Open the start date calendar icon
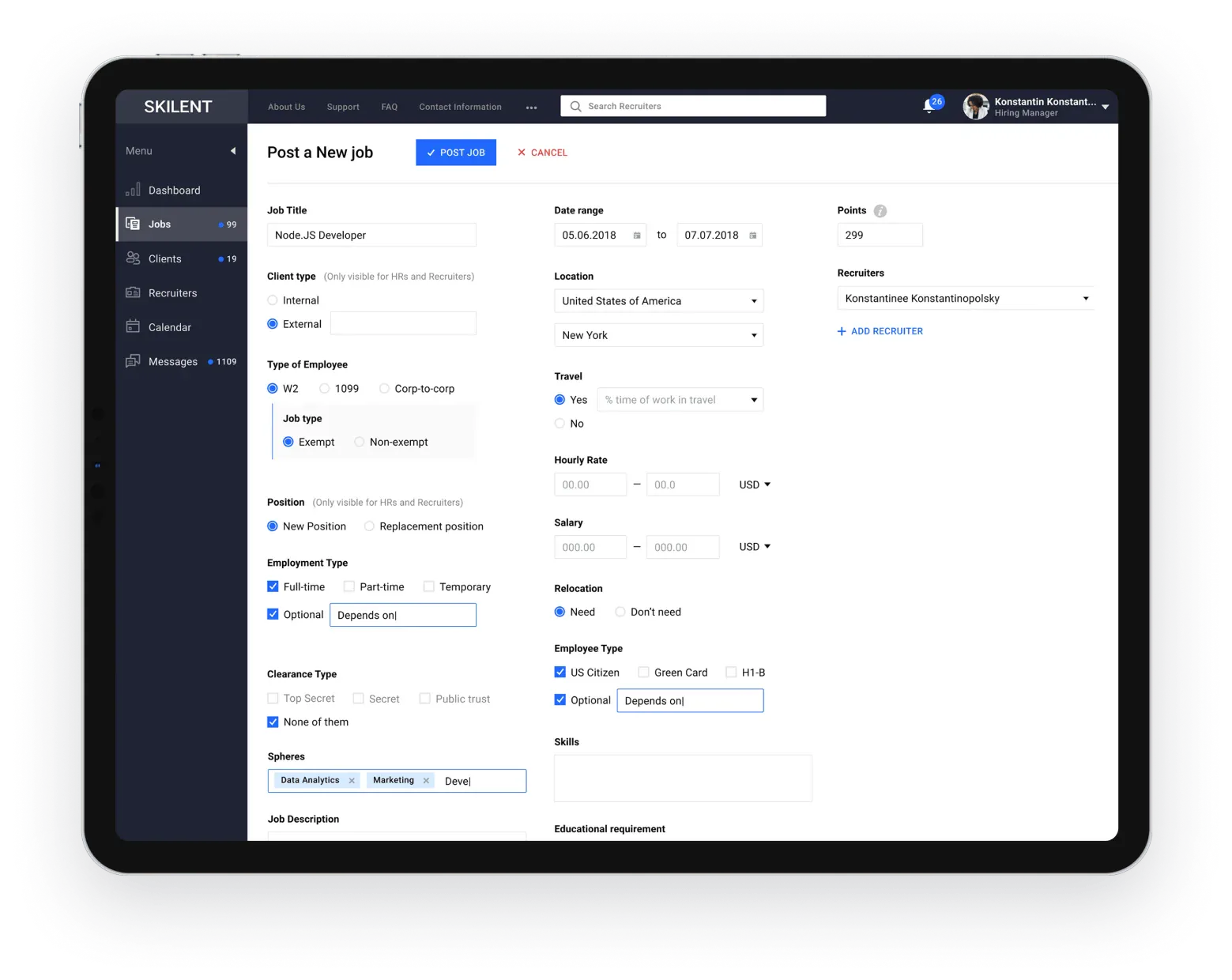Image resolution: width=1232 pixels, height=980 pixels. pyautogui.click(x=637, y=236)
